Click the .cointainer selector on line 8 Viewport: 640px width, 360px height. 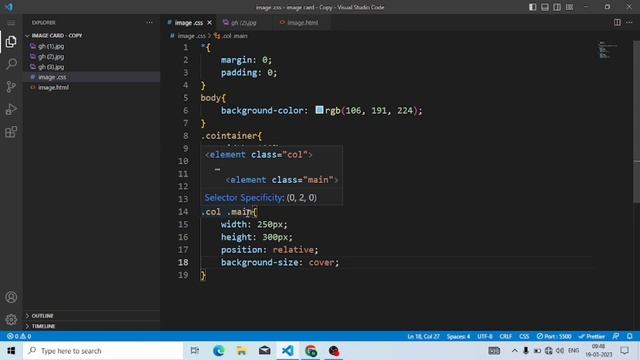tap(231, 136)
